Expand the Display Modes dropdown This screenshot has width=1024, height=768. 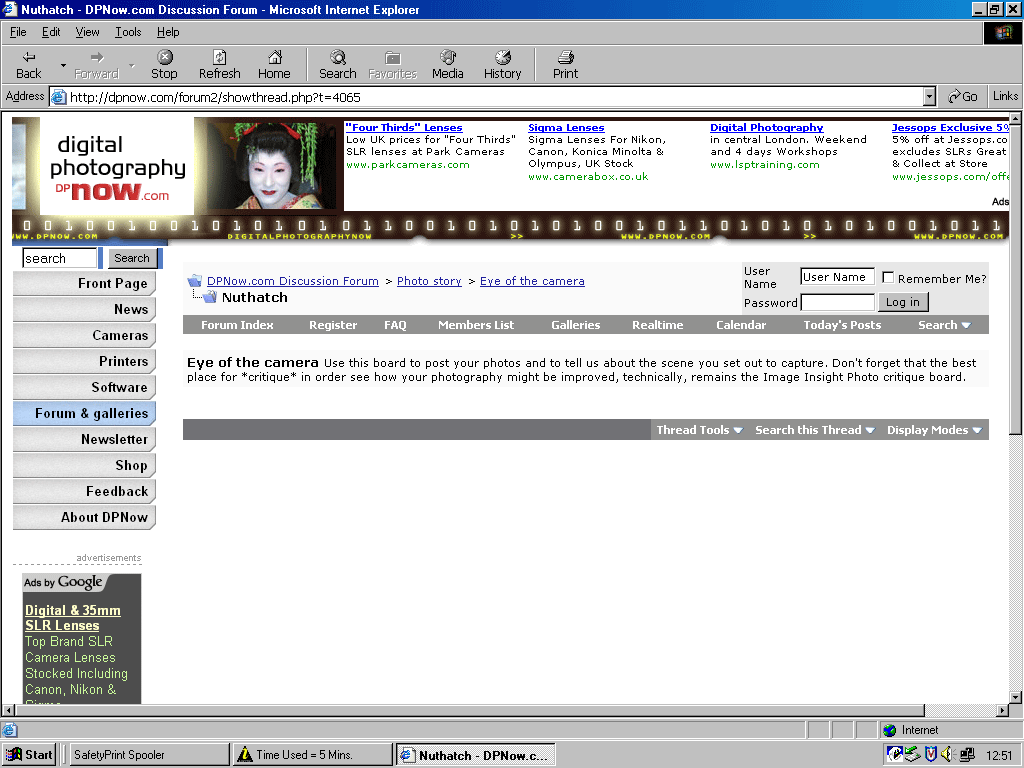tap(934, 430)
